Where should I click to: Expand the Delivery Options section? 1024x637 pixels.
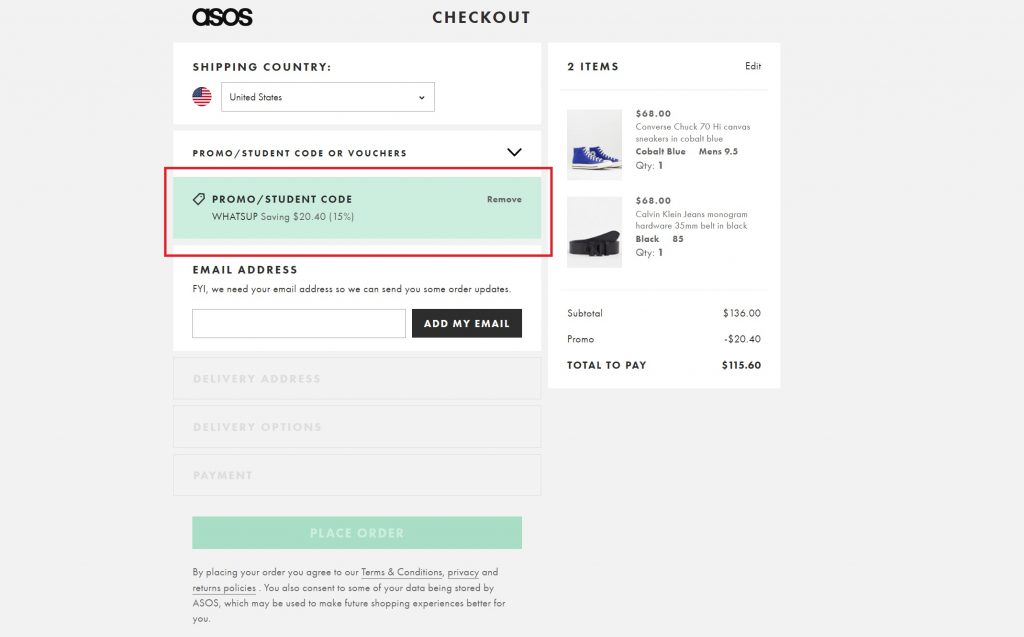click(x=357, y=427)
